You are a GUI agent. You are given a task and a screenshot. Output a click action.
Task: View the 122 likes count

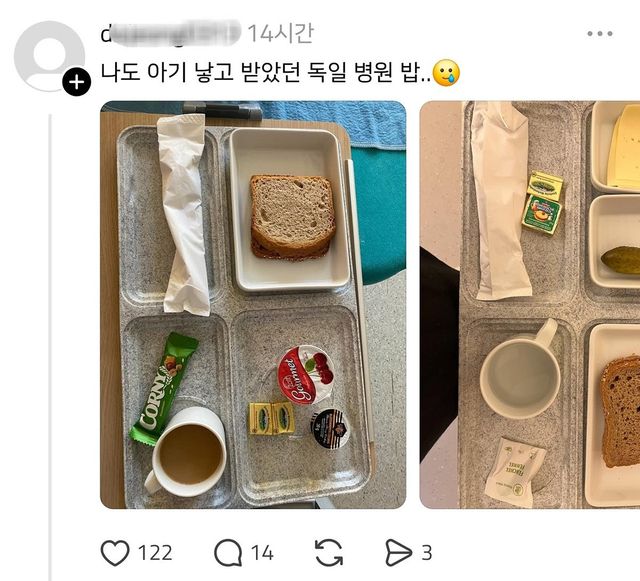click(155, 553)
